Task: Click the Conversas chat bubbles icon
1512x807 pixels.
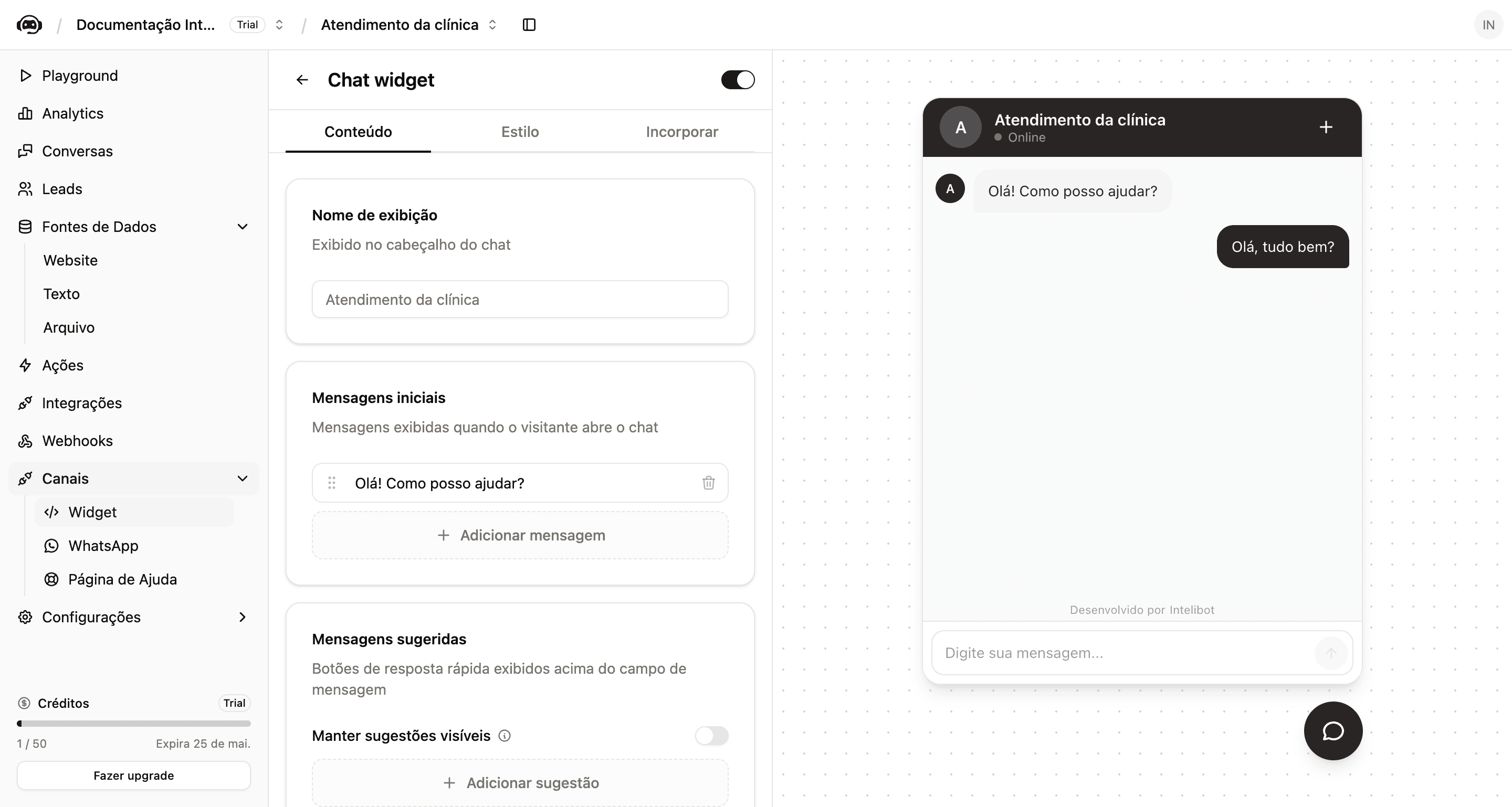Action: pyautogui.click(x=25, y=151)
